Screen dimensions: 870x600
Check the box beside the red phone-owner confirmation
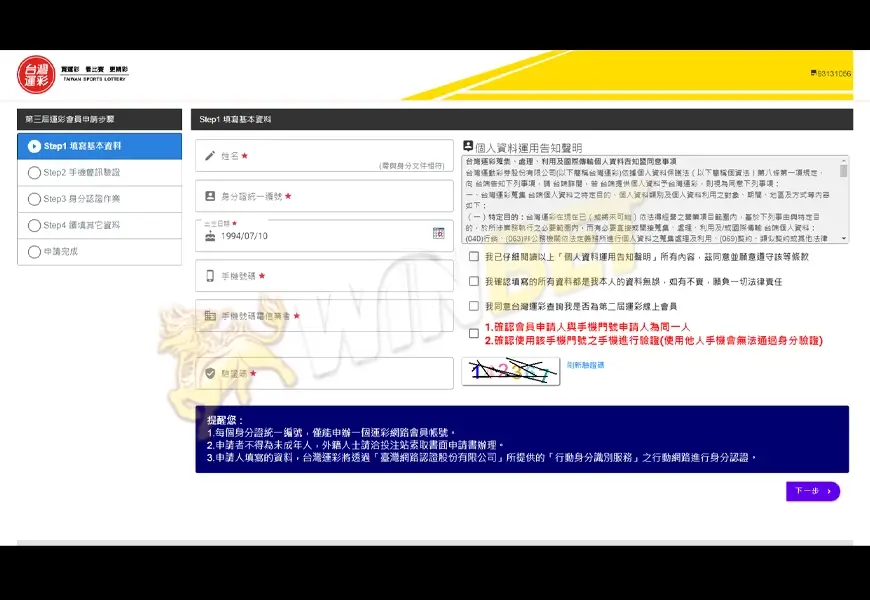(474, 334)
